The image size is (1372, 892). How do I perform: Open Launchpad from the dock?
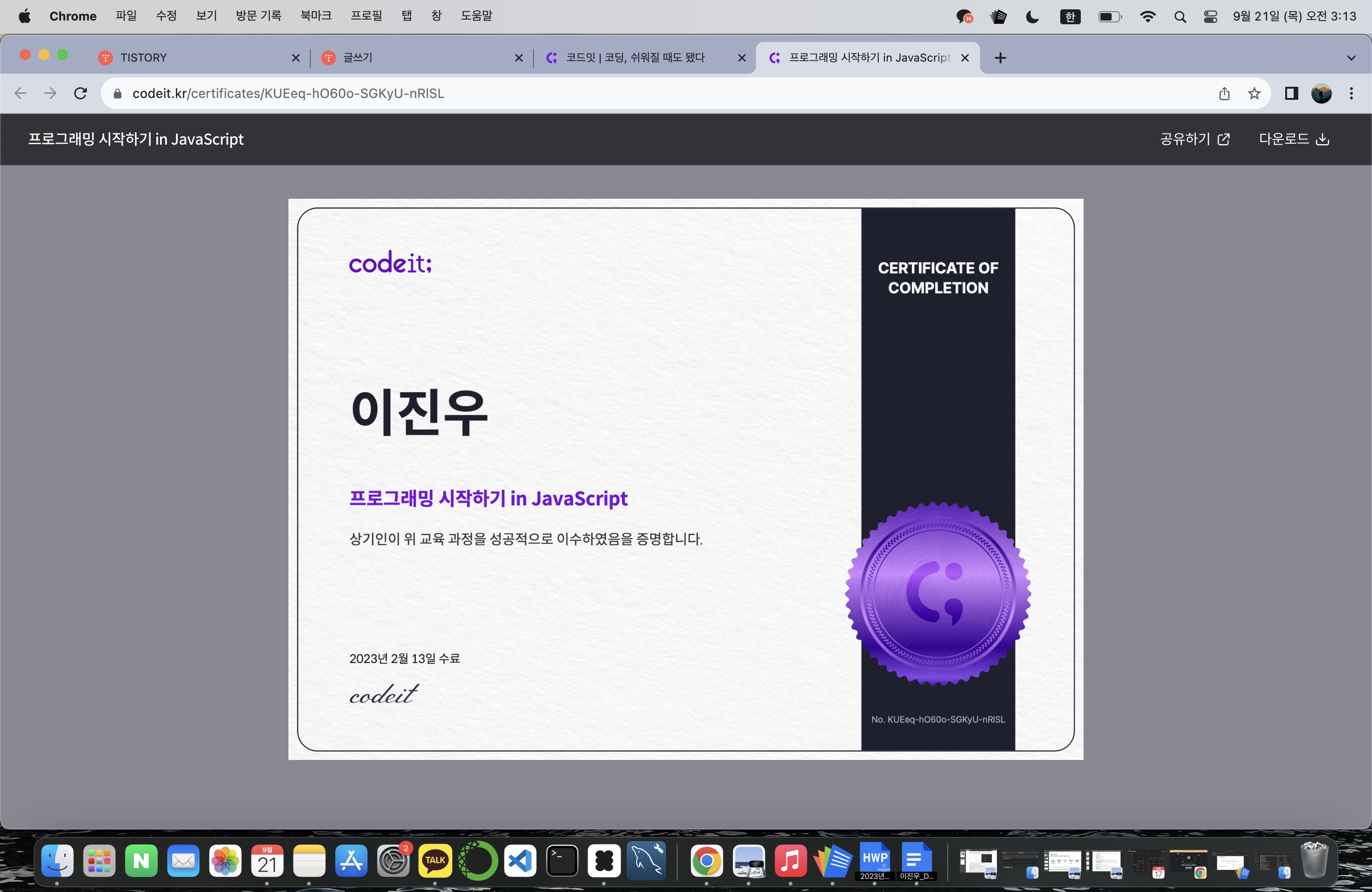[100, 861]
